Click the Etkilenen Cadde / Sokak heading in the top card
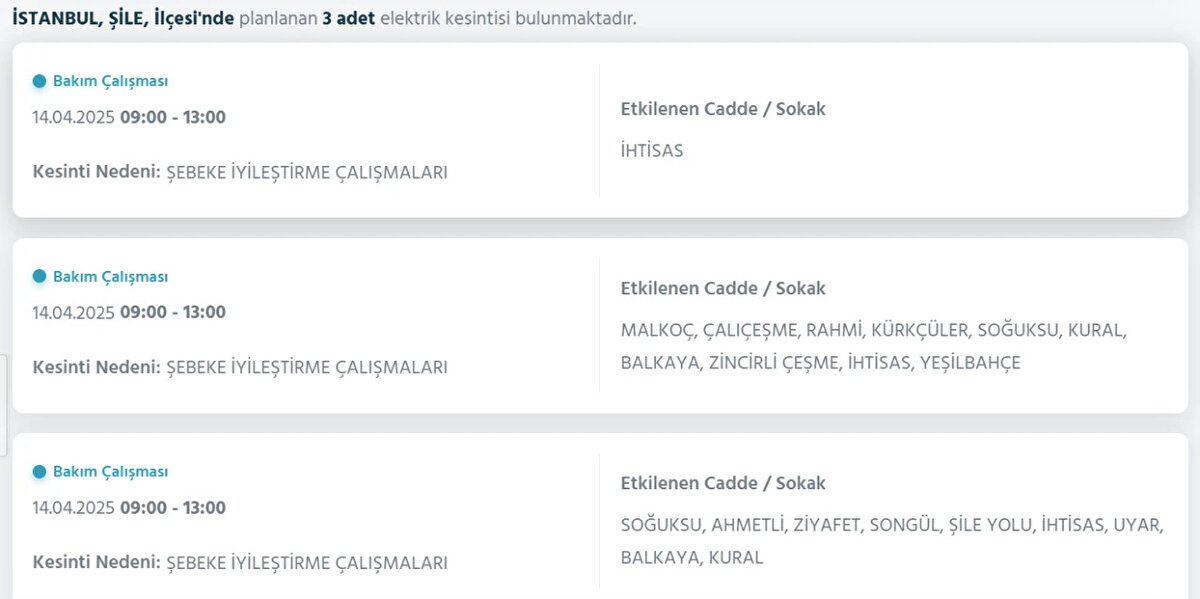The height and width of the screenshot is (599, 1200). pyautogui.click(x=723, y=109)
